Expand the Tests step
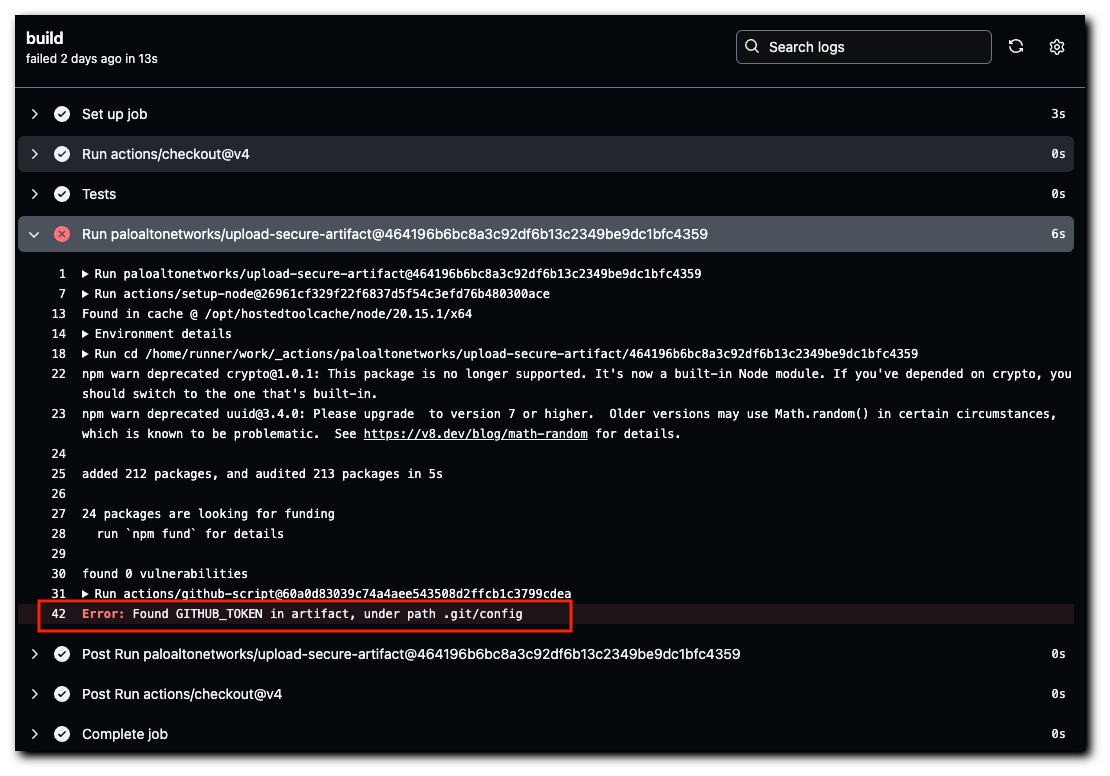The height and width of the screenshot is (776, 1110). 35,194
